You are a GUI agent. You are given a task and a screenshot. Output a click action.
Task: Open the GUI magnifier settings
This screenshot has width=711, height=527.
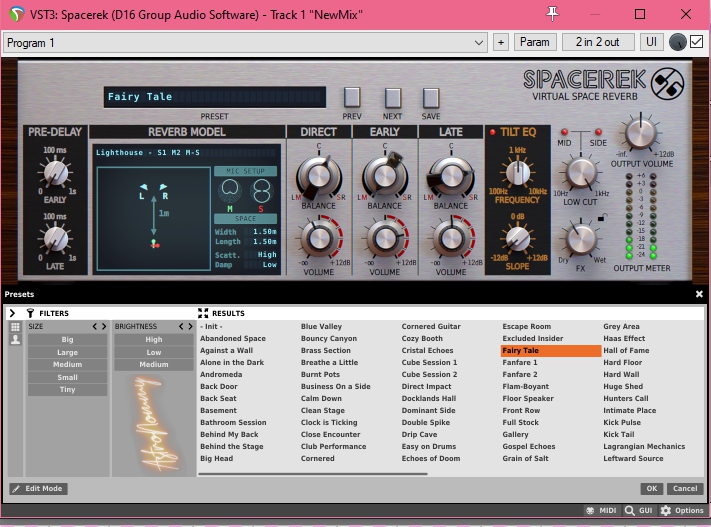(631, 511)
